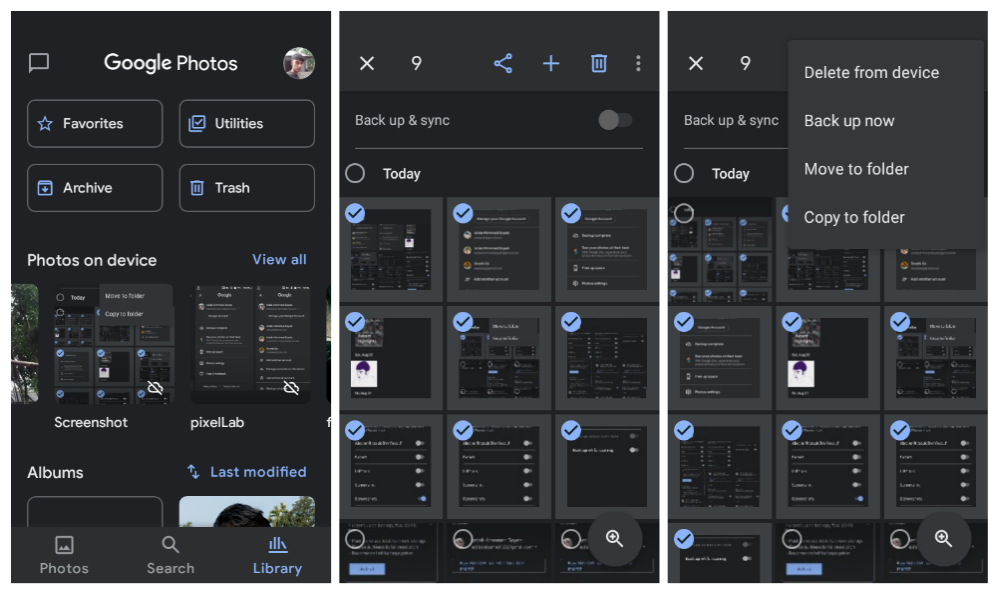Open the pixelLab device folder thumbnail

tap(251, 344)
